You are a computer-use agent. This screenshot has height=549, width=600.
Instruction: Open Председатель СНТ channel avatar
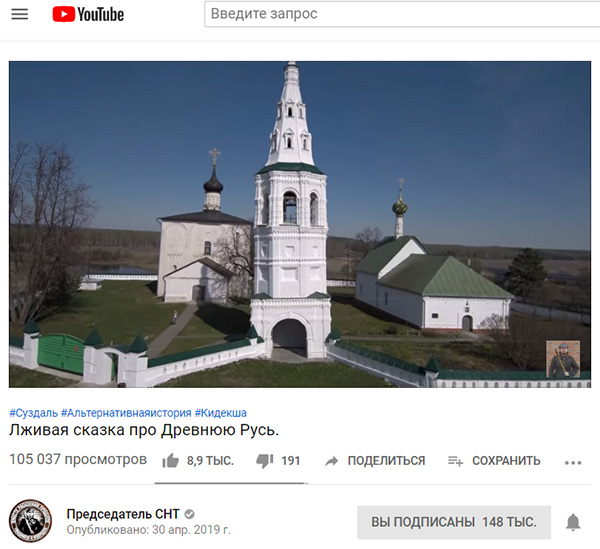[x=30, y=521]
